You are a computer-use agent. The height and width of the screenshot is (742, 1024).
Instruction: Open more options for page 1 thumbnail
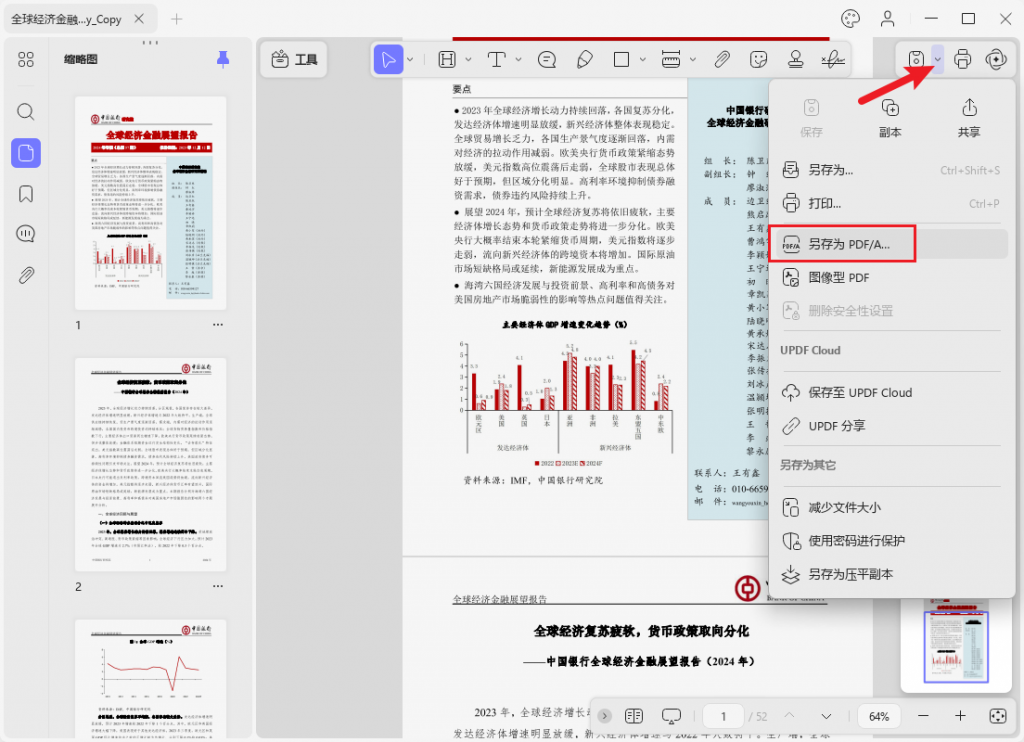click(217, 325)
